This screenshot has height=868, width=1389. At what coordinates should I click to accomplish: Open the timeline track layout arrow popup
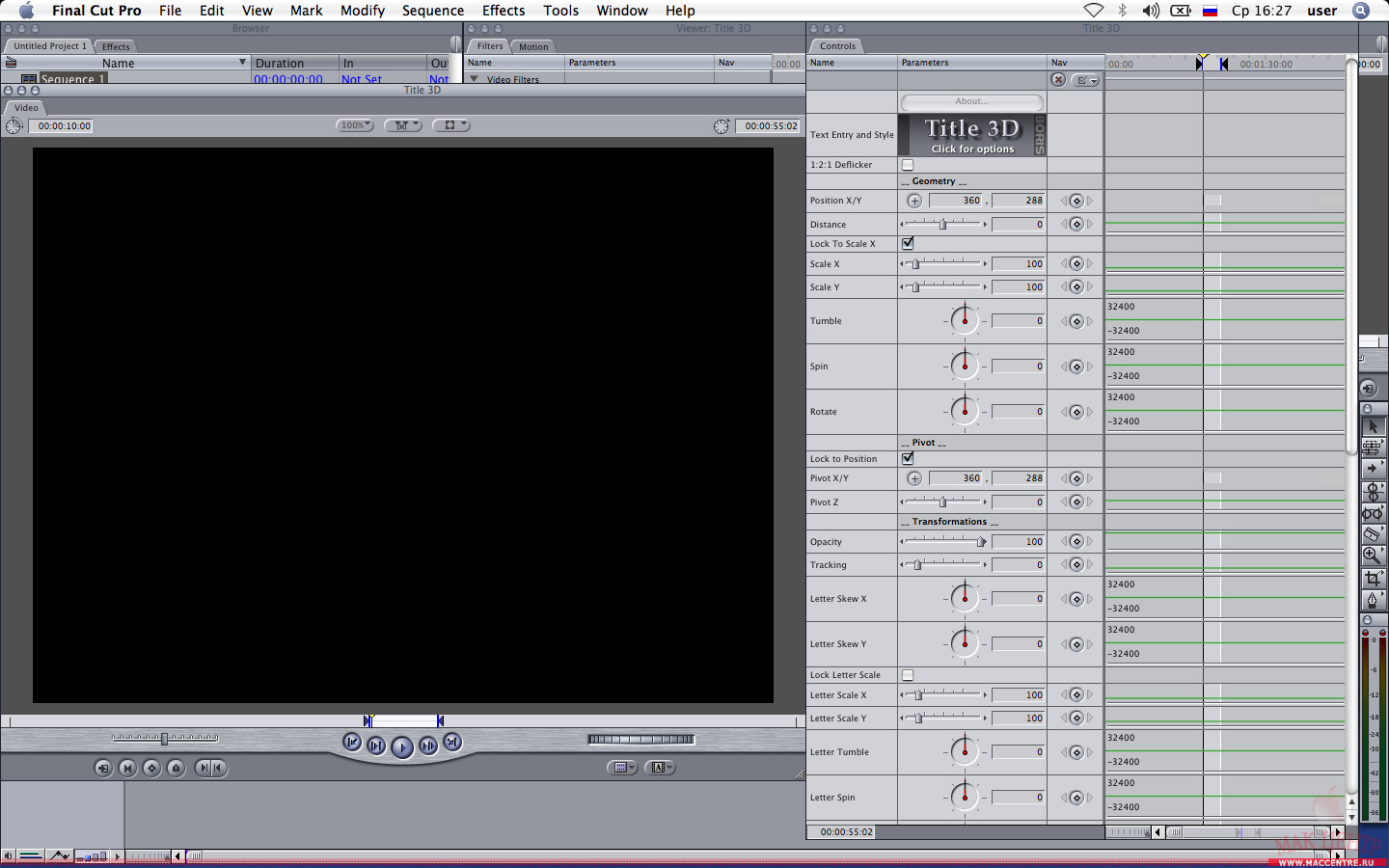tap(118, 855)
